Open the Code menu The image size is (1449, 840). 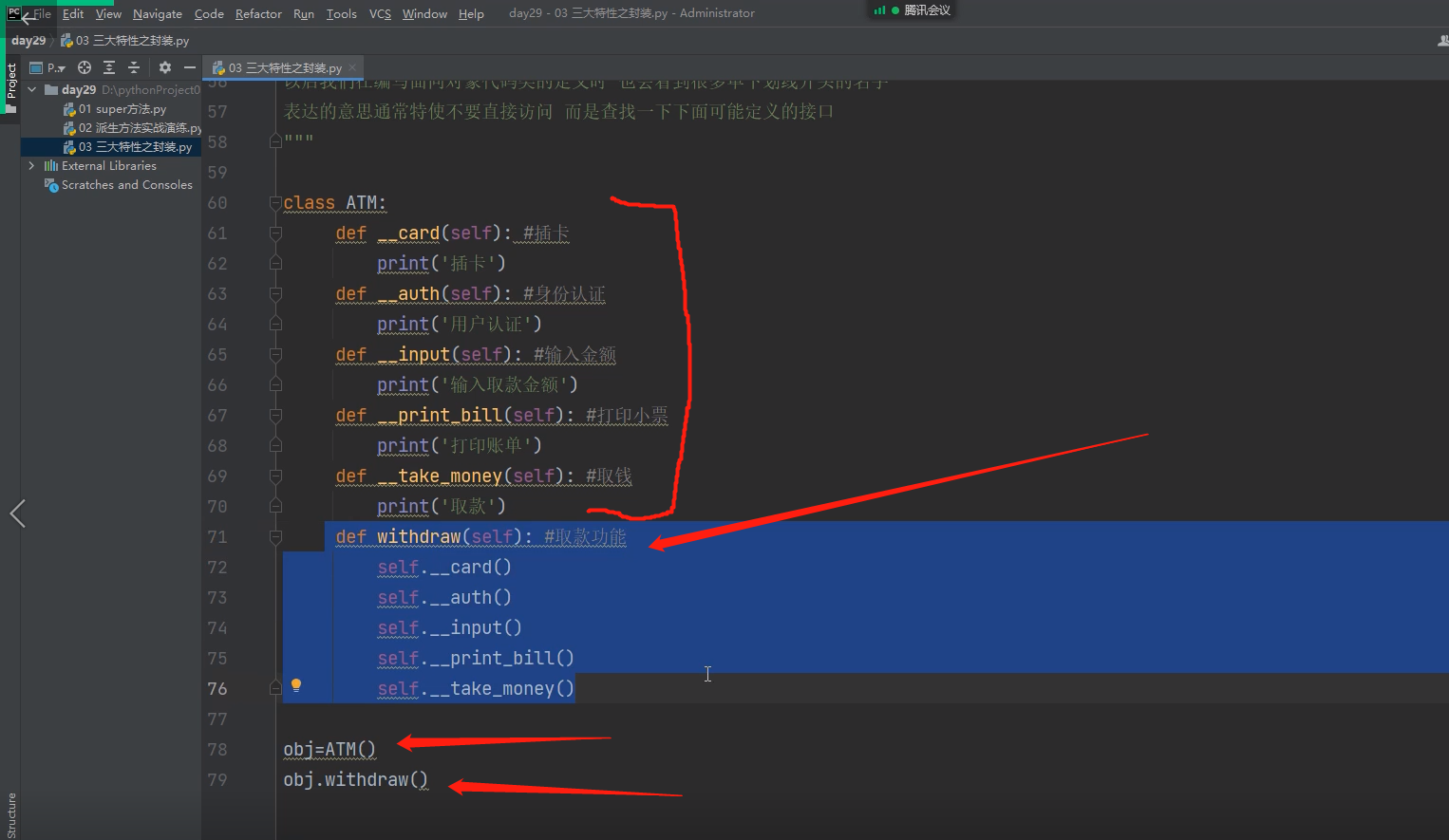click(x=209, y=13)
